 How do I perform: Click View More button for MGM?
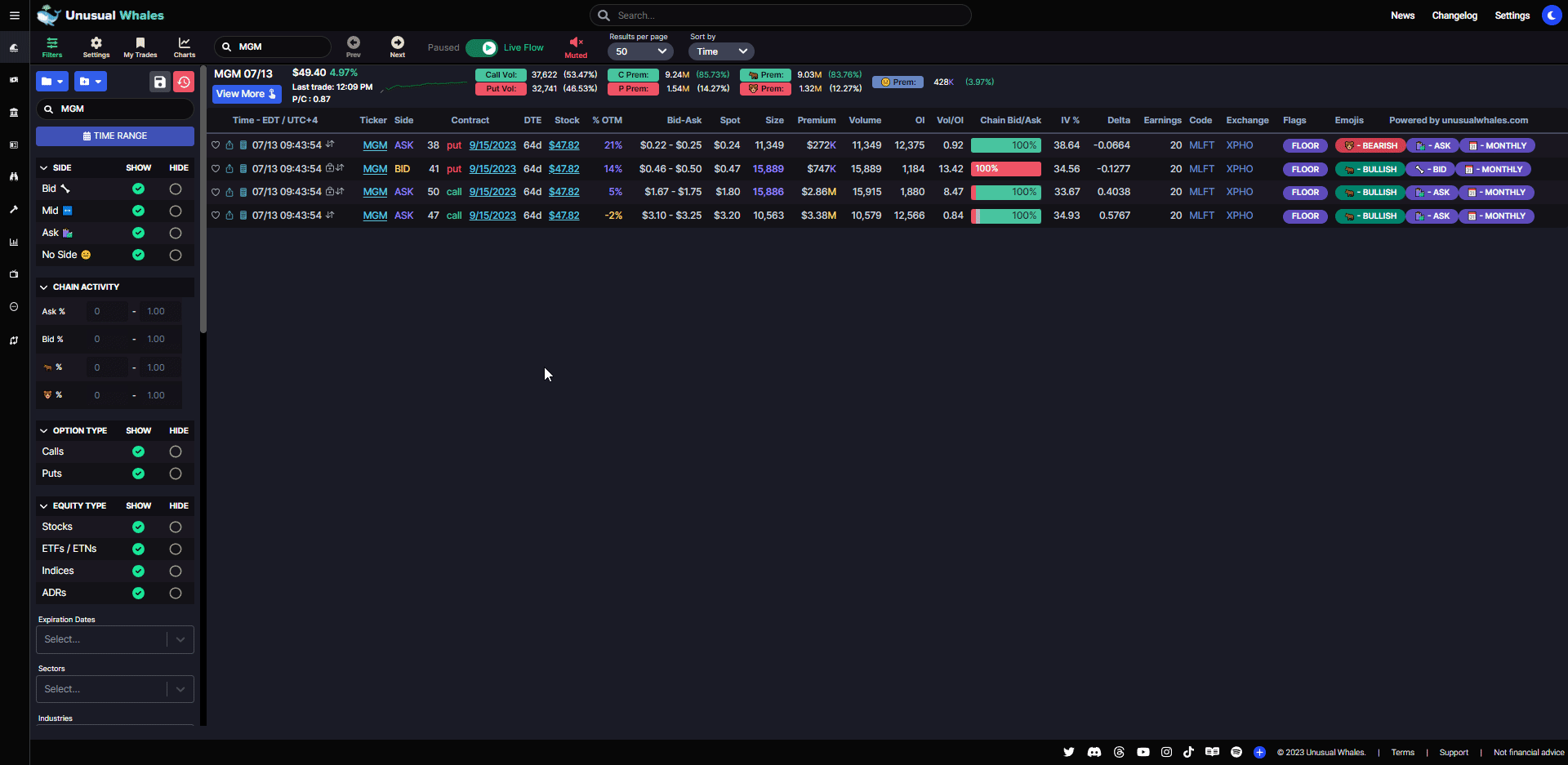click(x=247, y=94)
